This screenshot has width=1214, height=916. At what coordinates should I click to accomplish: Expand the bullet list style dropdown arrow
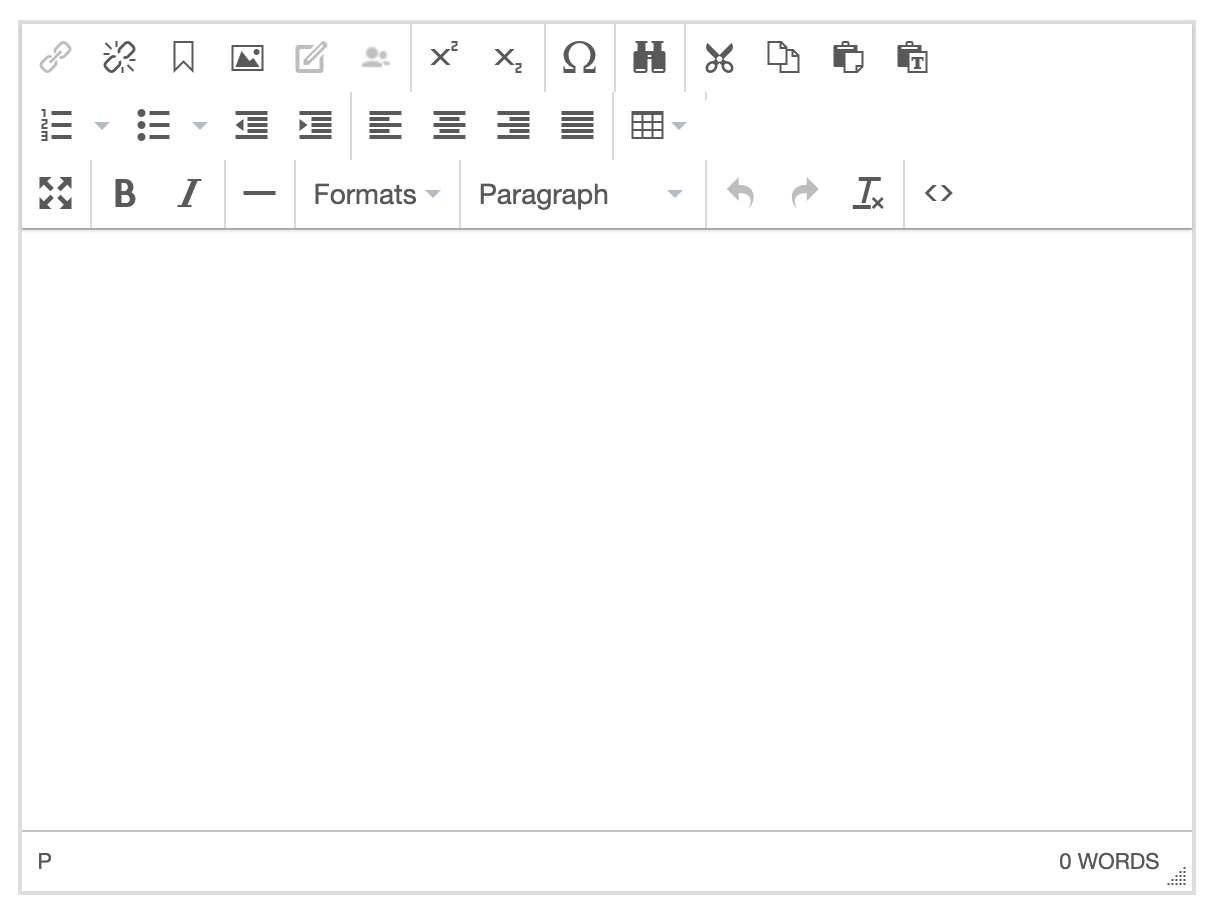(x=199, y=126)
